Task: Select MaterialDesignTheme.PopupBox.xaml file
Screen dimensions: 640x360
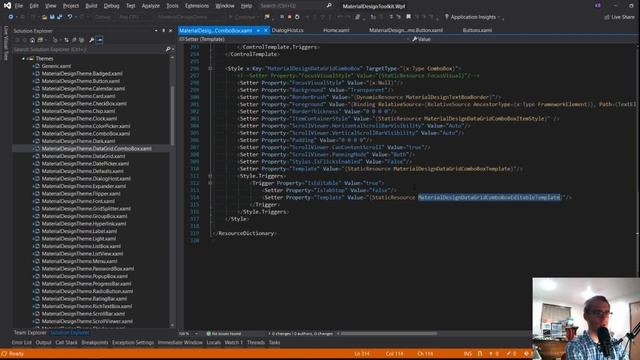Action: tap(84, 276)
